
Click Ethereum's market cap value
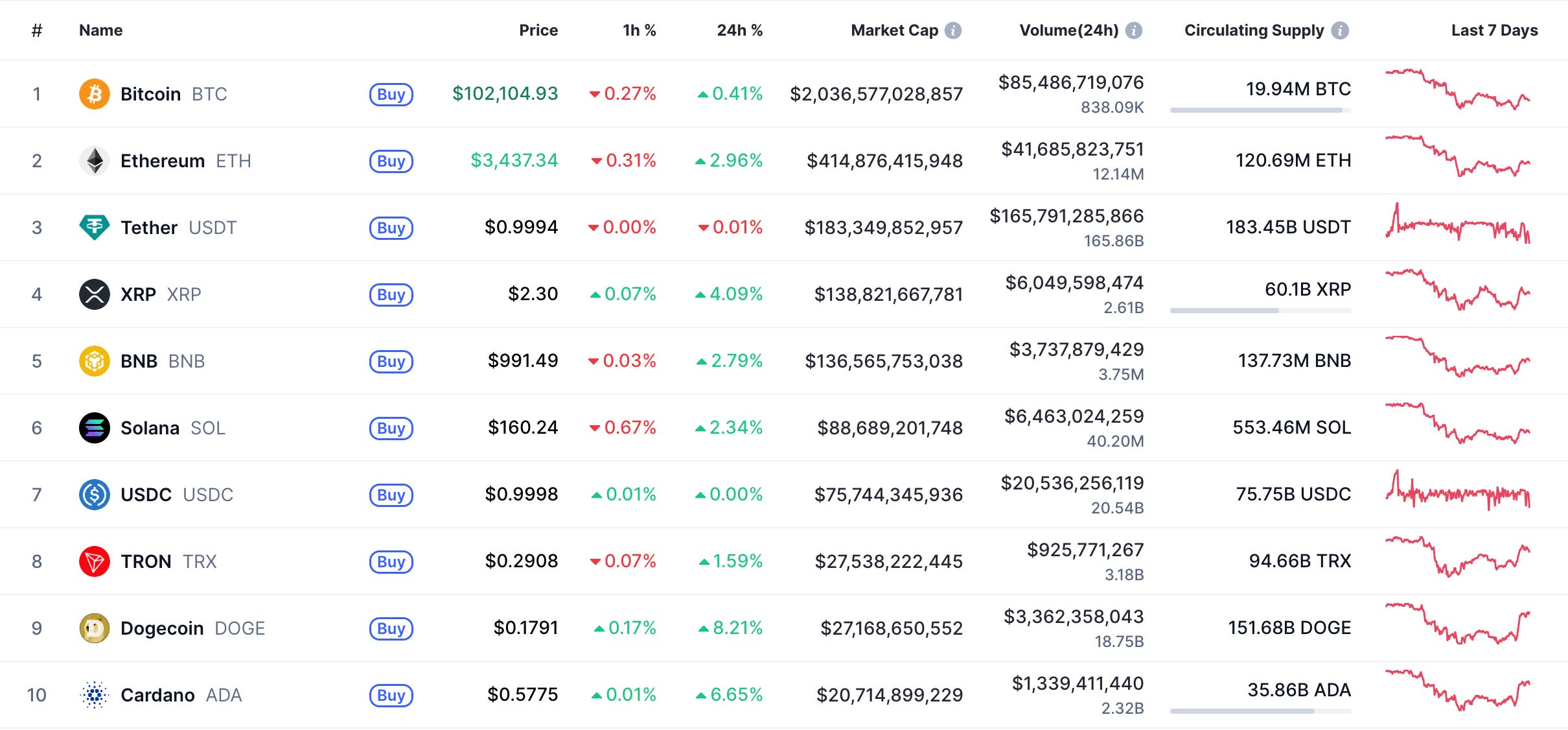[x=884, y=161]
